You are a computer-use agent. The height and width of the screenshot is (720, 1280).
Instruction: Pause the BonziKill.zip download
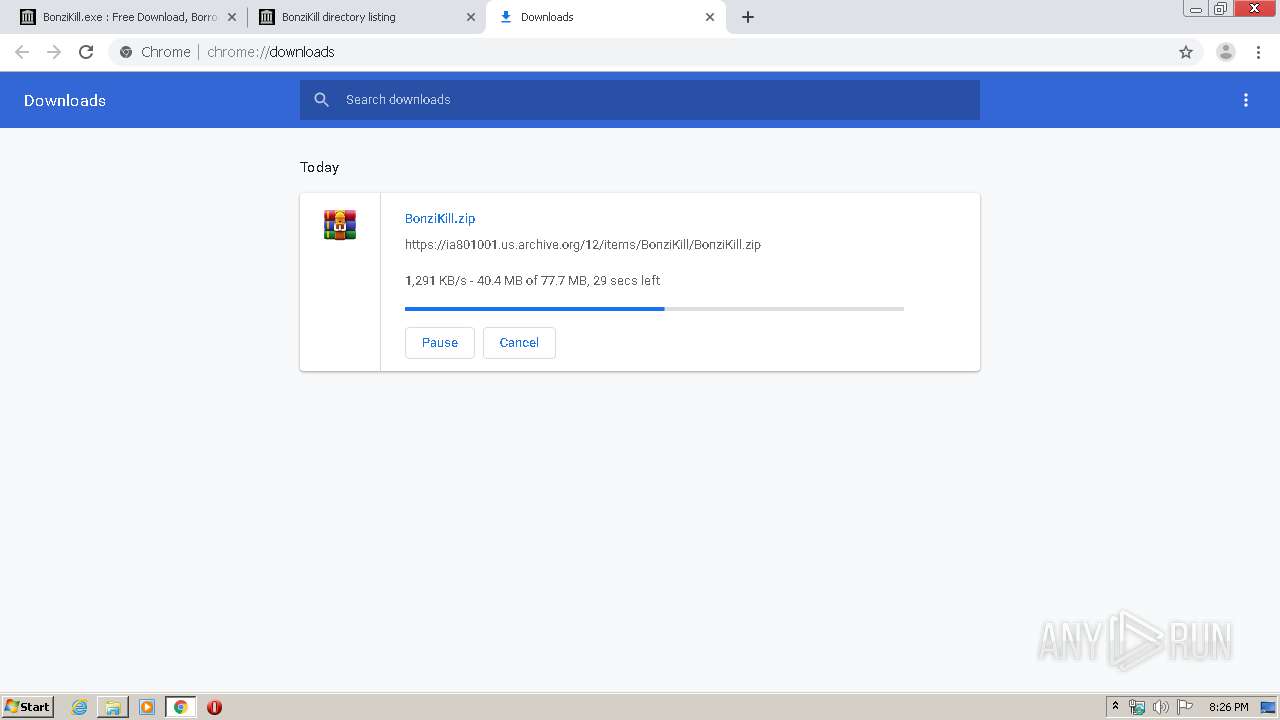tap(440, 342)
